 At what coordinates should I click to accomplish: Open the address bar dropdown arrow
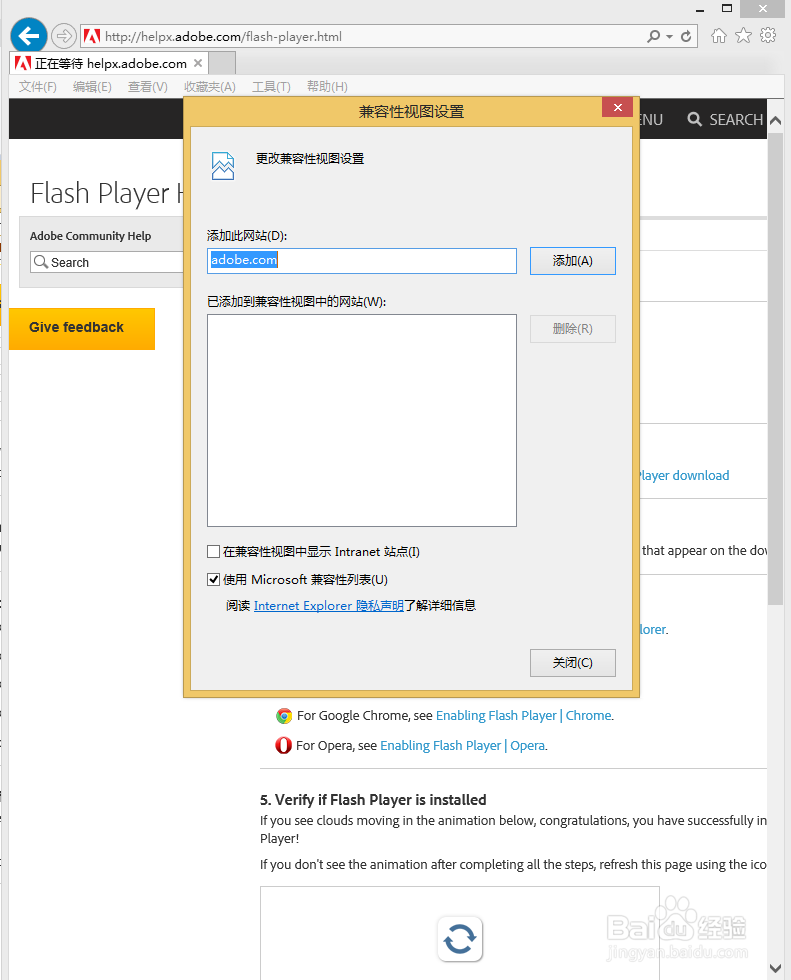click(669, 37)
